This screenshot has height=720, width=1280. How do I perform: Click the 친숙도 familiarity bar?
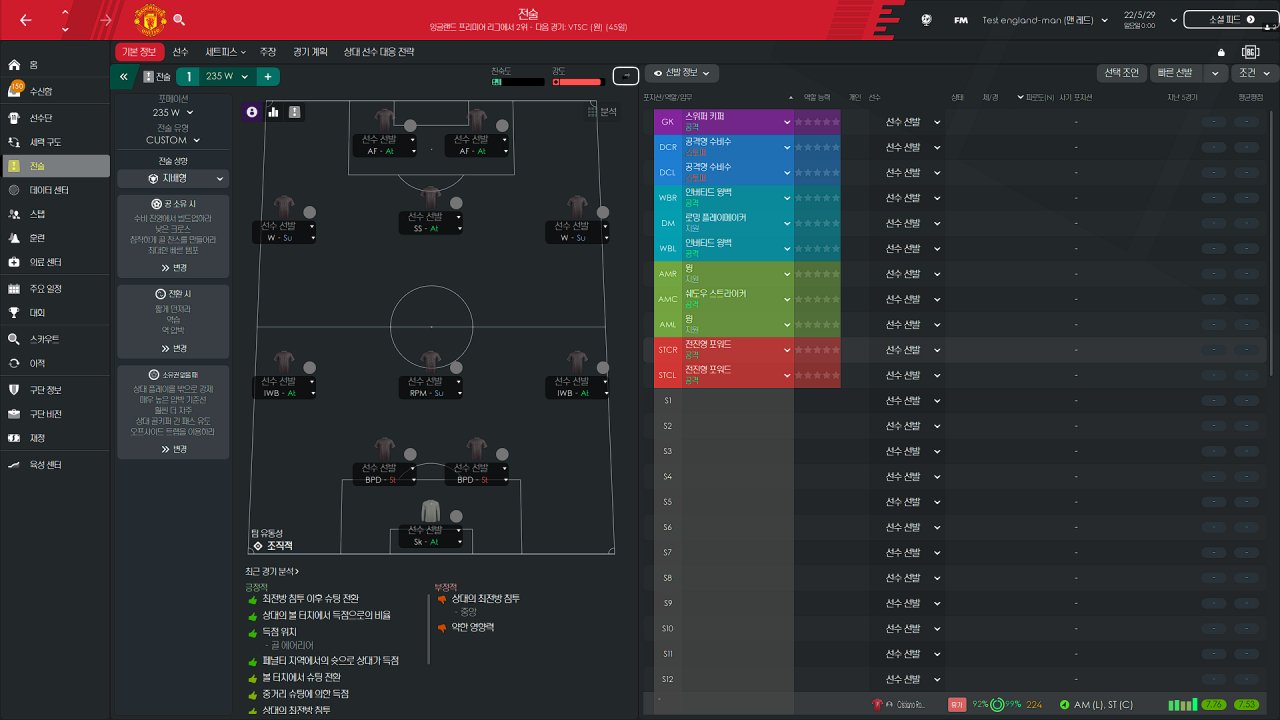click(x=519, y=82)
